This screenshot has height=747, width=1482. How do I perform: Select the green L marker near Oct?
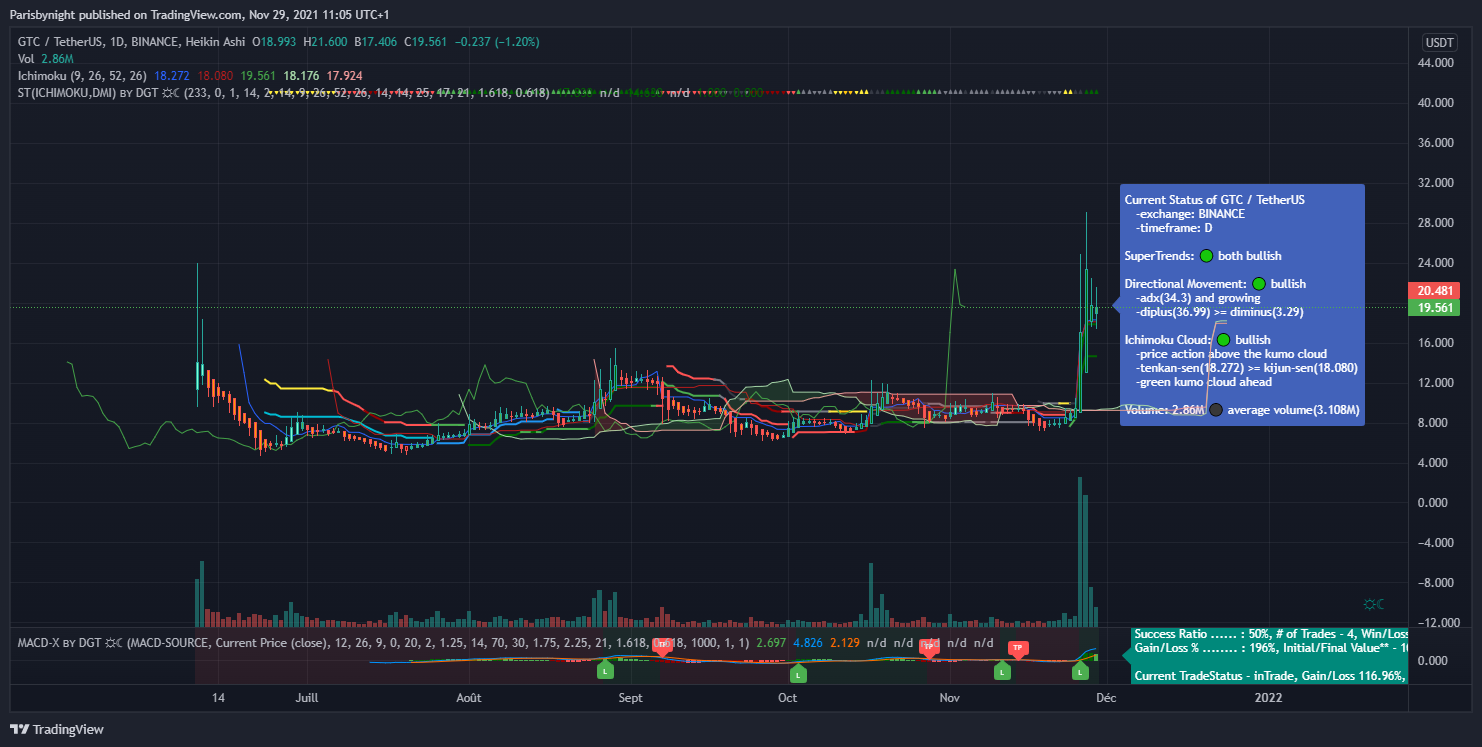[x=797, y=673]
